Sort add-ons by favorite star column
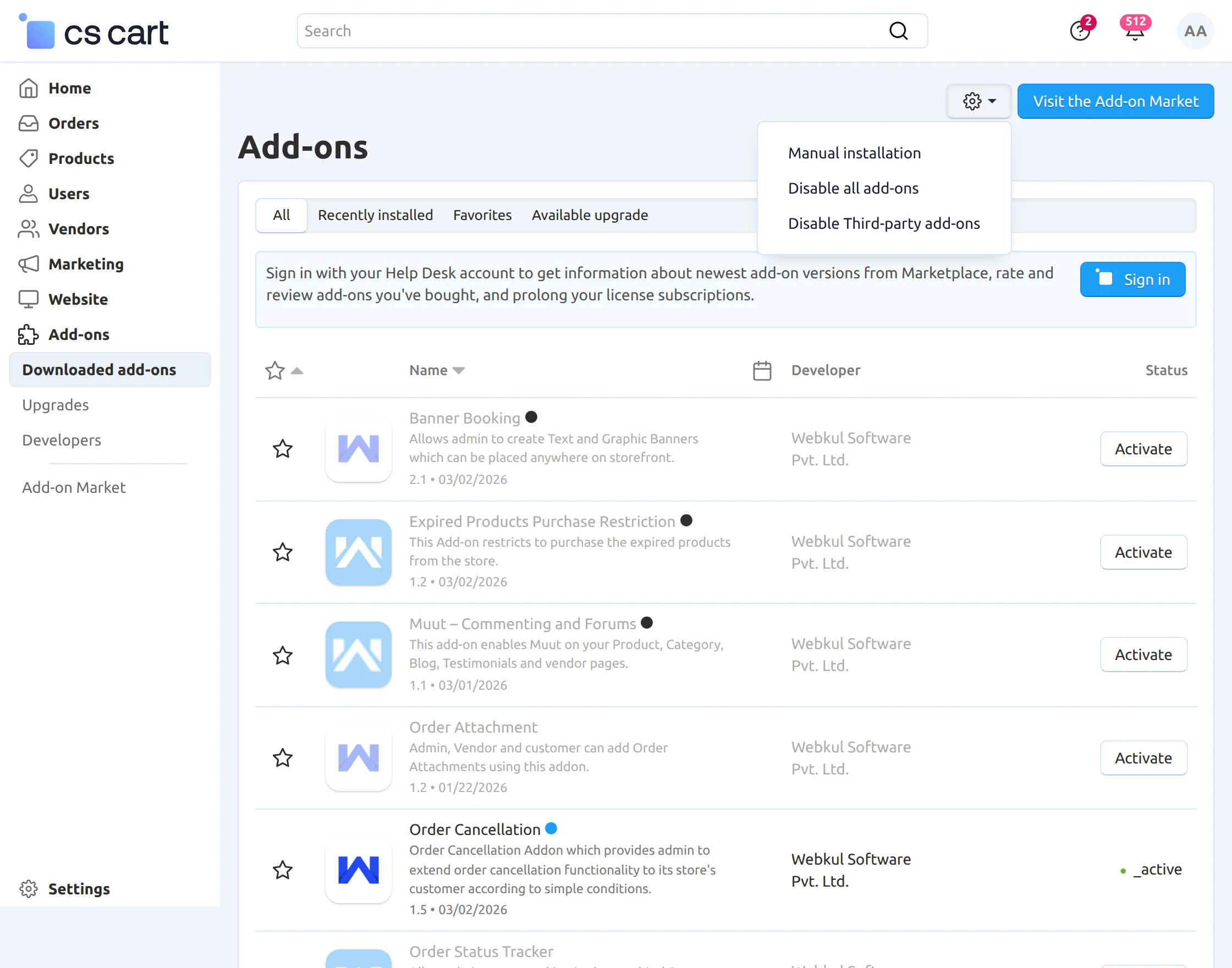The image size is (1232, 968). click(x=284, y=371)
